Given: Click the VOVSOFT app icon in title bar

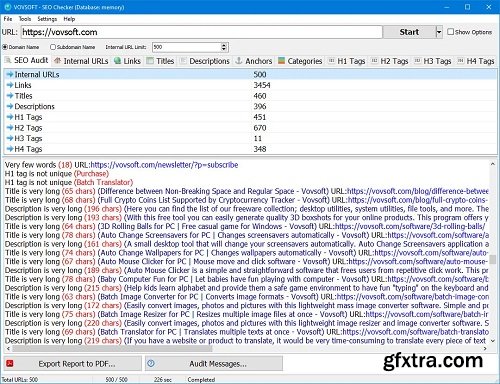Looking at the screenshot, I should [x=8, y=7].
